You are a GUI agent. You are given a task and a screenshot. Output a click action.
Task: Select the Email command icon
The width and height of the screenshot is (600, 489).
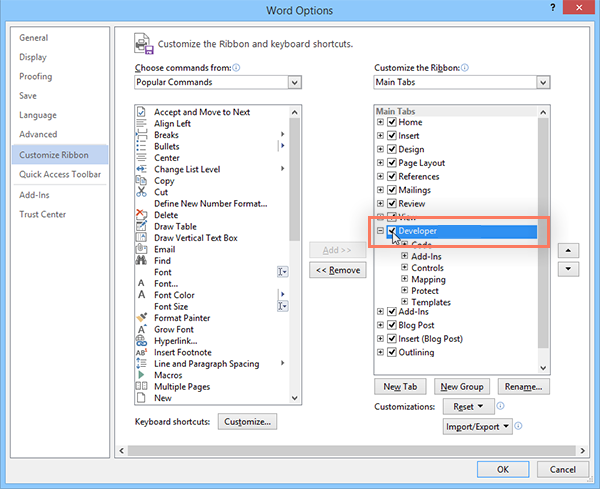click(141, 249)
